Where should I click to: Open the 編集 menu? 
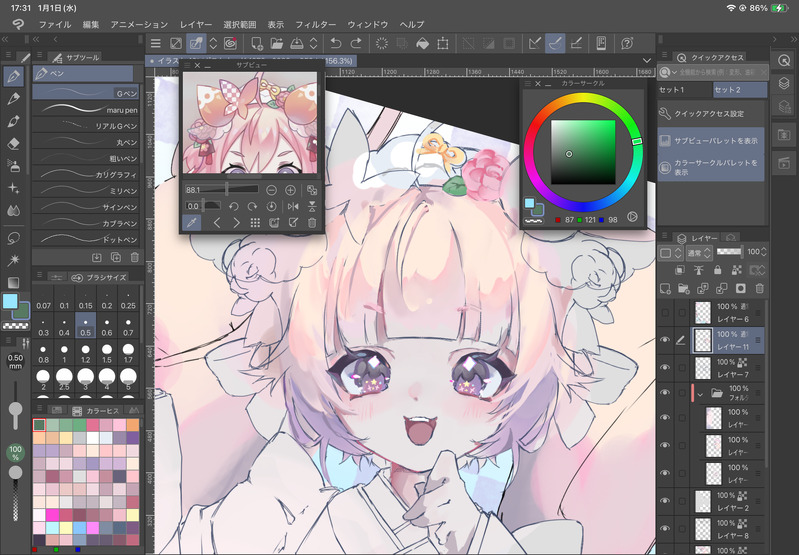pyautogui.click(x=91, y=24)
